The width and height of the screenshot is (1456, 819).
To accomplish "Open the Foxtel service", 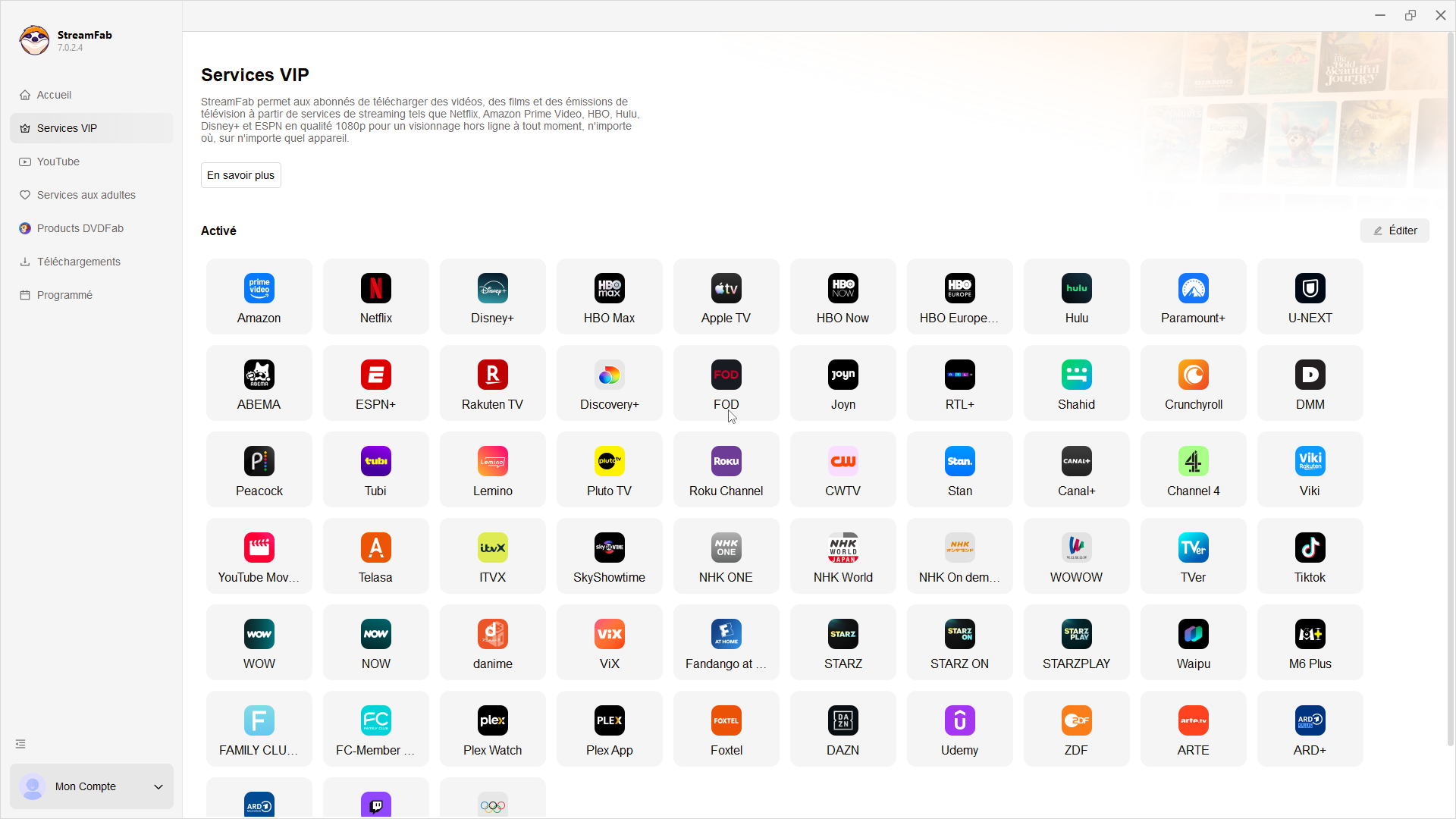I will tap(726, 729).
